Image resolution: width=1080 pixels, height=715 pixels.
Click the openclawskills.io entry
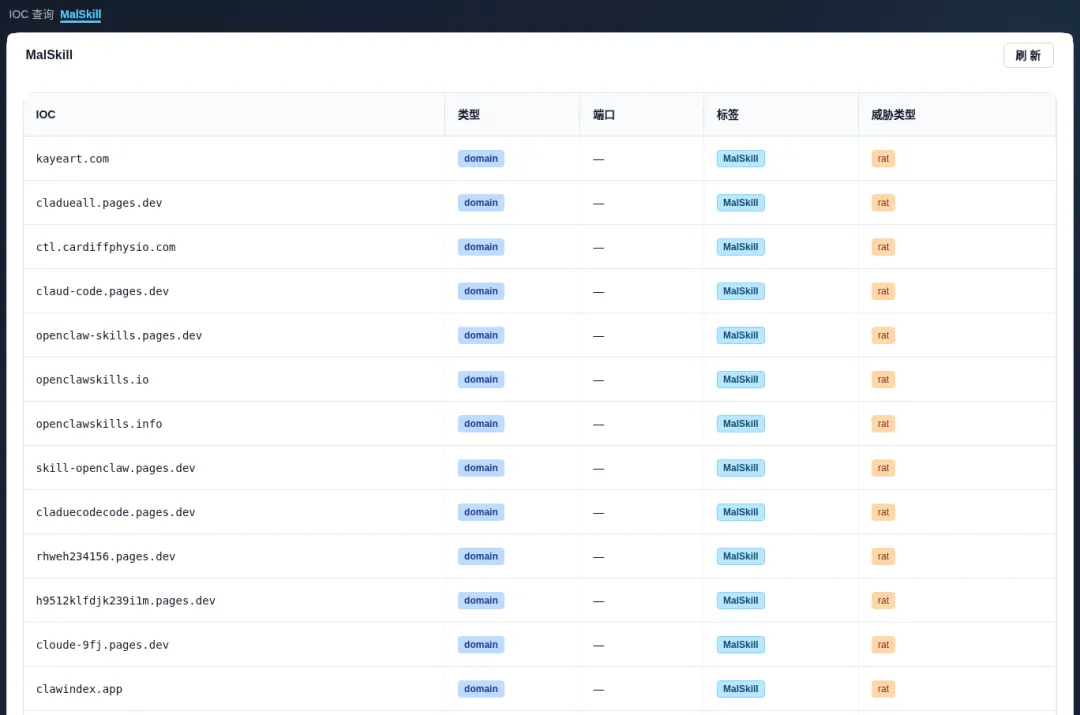92,380
